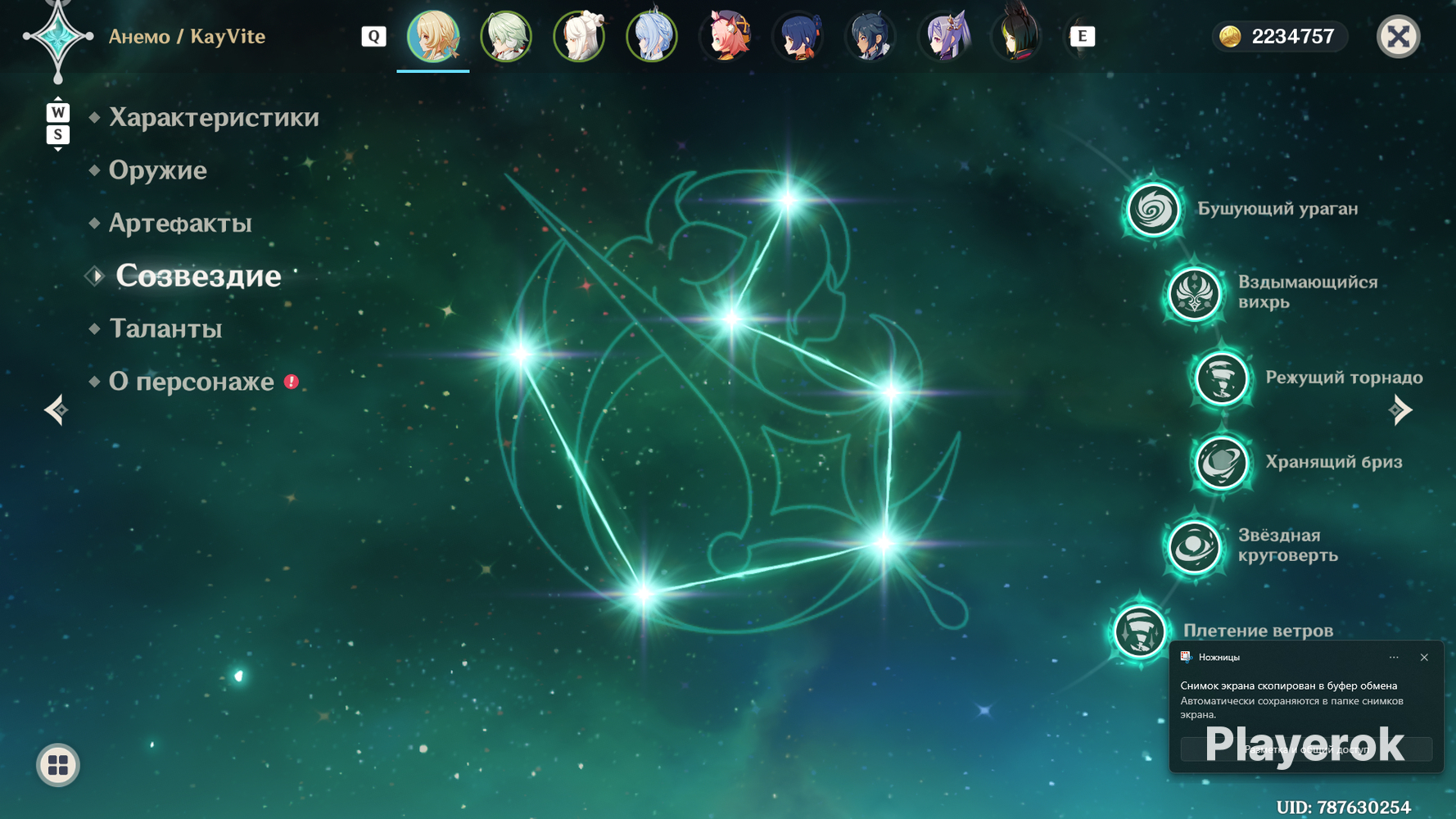Click the W key hint button
Image resolution: width=1456 pixels, height=819 pixels.
pos(57,112)
